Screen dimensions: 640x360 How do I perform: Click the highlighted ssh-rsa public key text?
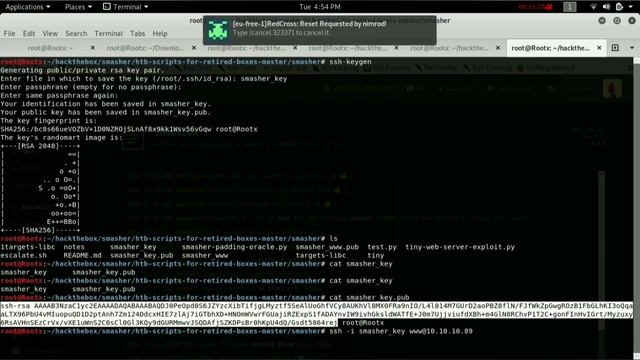click(x=316, y=314)
